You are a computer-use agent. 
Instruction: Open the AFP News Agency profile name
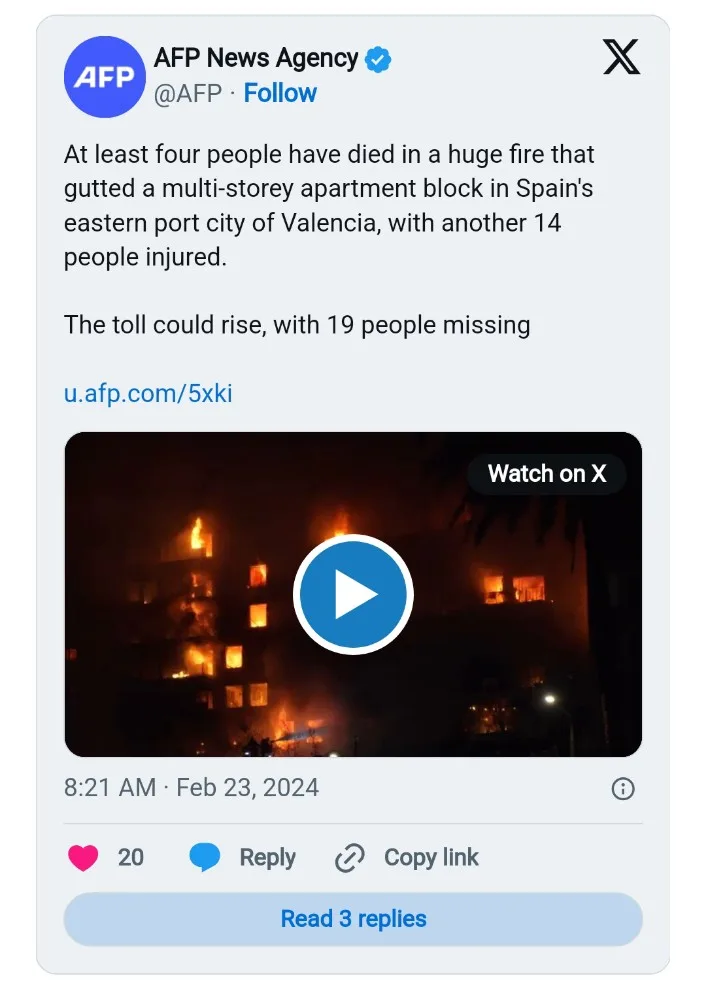(255, 59)
